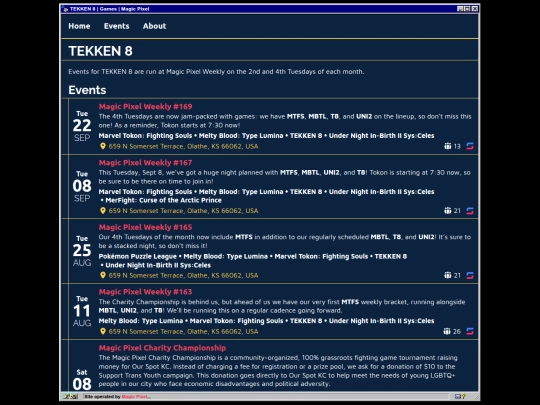The image size is (540, 405).
Task: Click the attendee icon for Weekly #165
Action: 447,275
